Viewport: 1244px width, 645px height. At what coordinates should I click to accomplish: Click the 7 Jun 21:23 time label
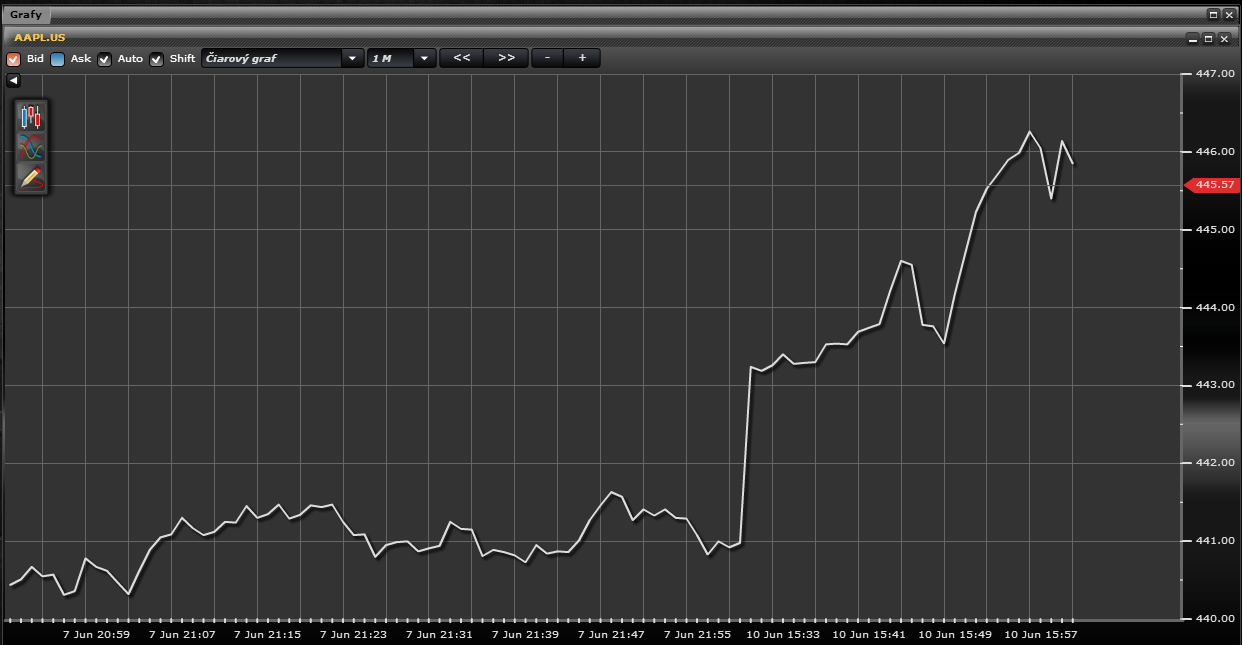[x=354, y=634]
